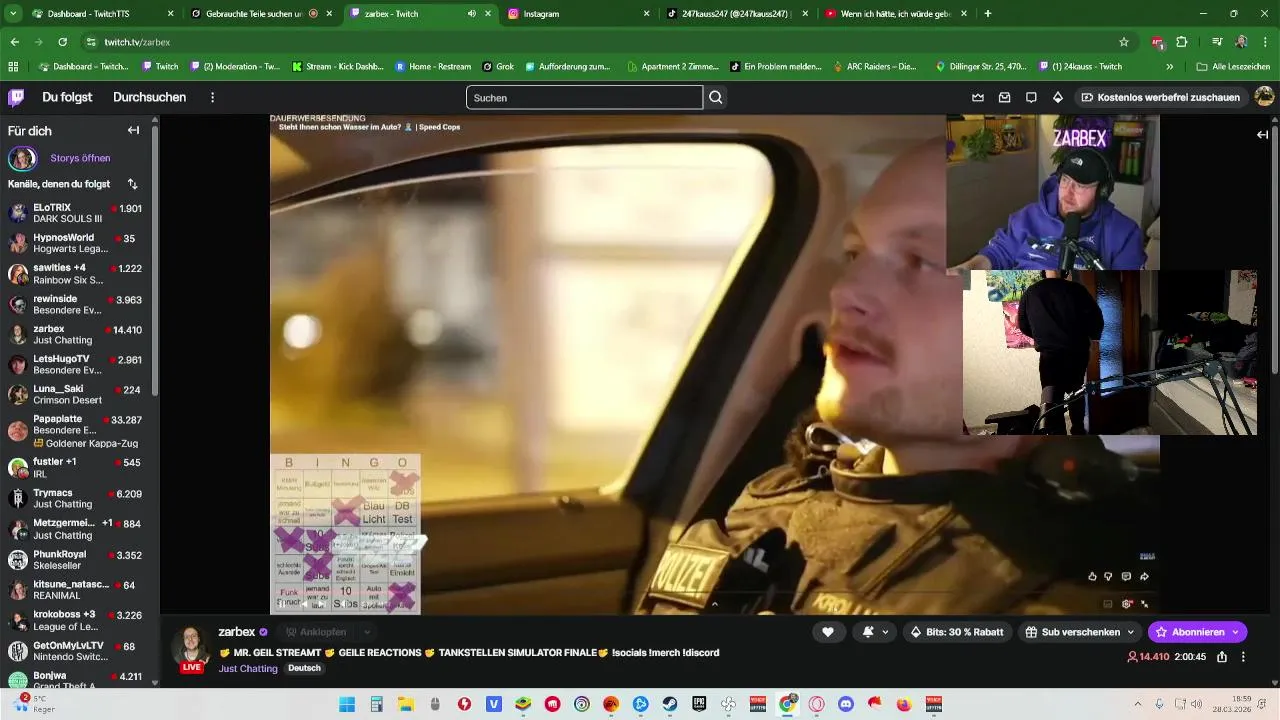Expand the Abonnieren dropdown arrow
This screenshot has width=1280, height=720.
(1235, 632)
